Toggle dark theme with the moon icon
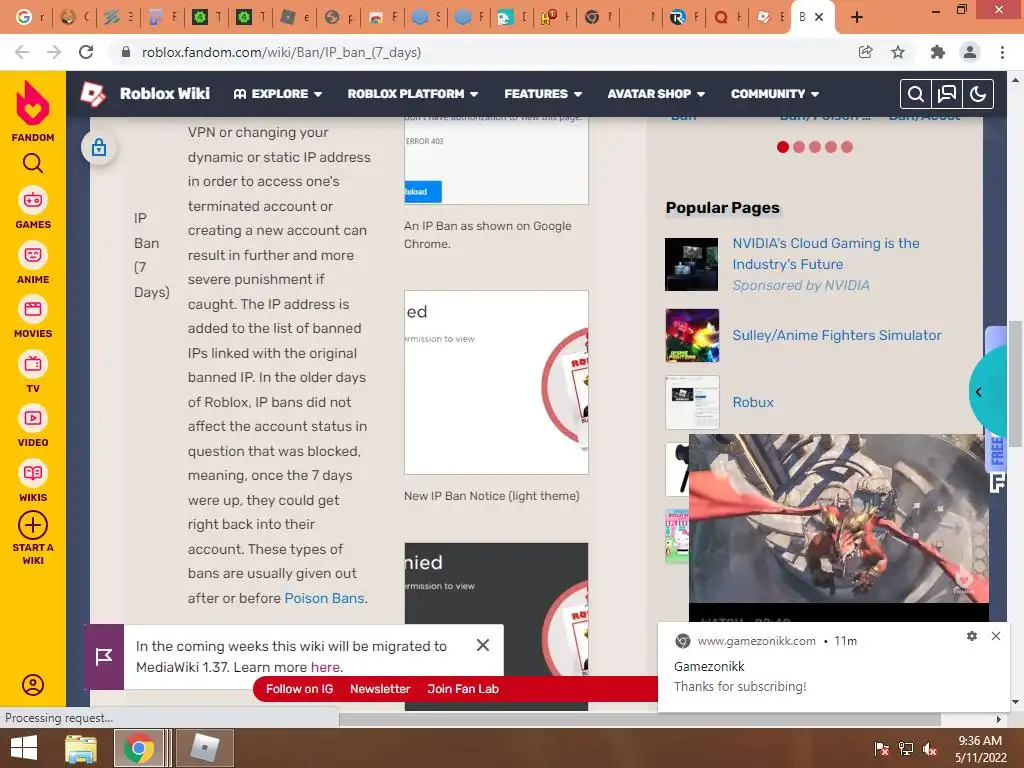1024x768 pixels. click(978, 94)
